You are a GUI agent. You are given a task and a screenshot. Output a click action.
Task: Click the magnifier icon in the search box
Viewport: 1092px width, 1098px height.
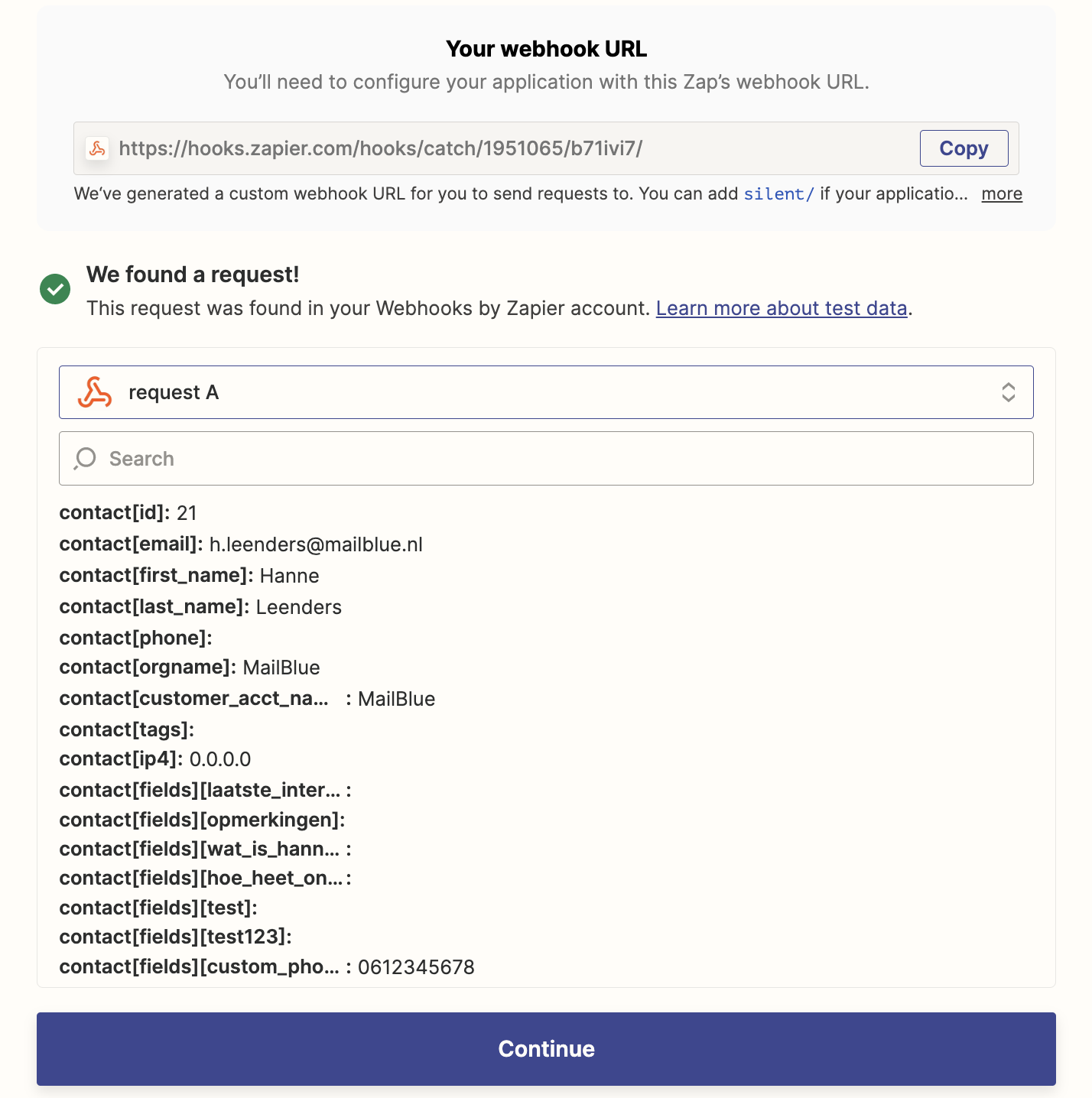coord(85,459)
